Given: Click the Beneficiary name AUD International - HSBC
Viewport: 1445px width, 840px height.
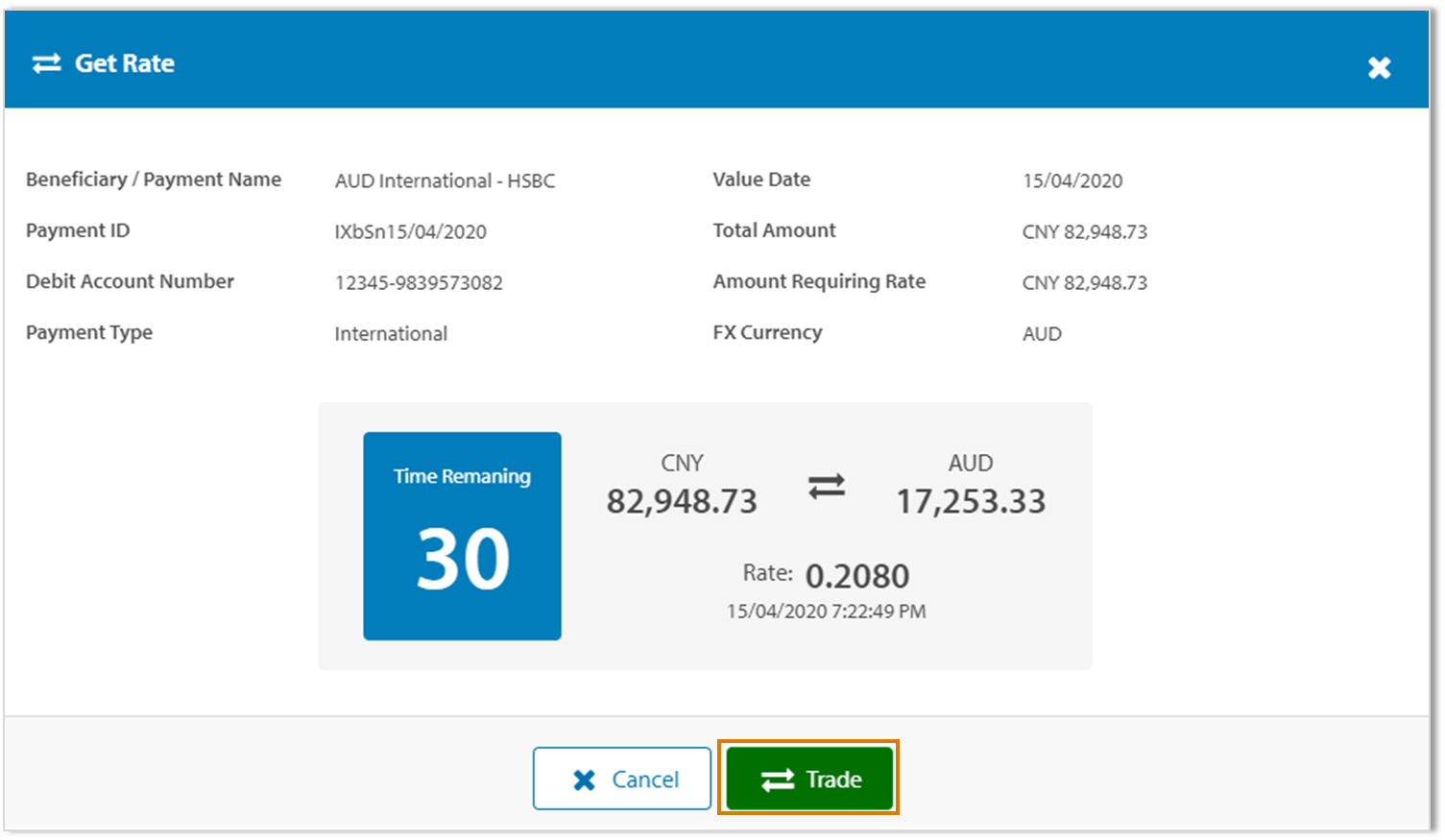Looking at the screenshot, I should point(445,180).
